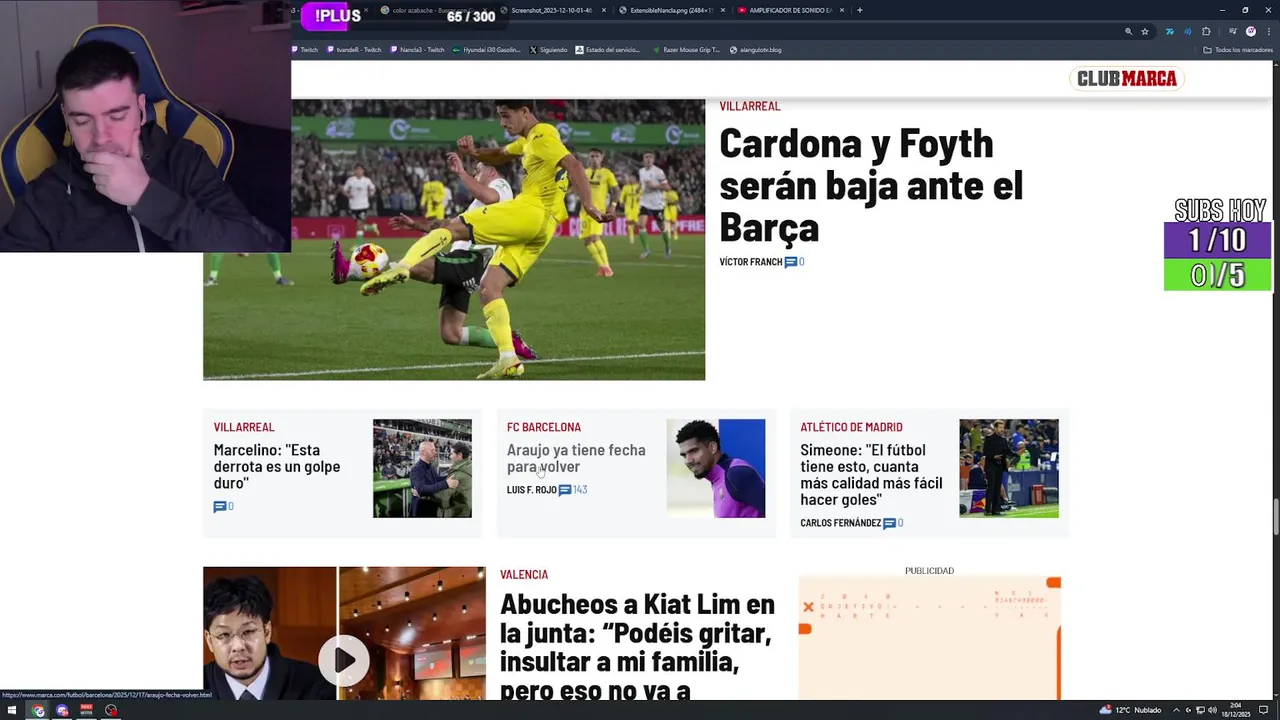The image size is (1280, 720).
Task: Click the FC BARCELONA section tag
Action: tap(544, 427)
